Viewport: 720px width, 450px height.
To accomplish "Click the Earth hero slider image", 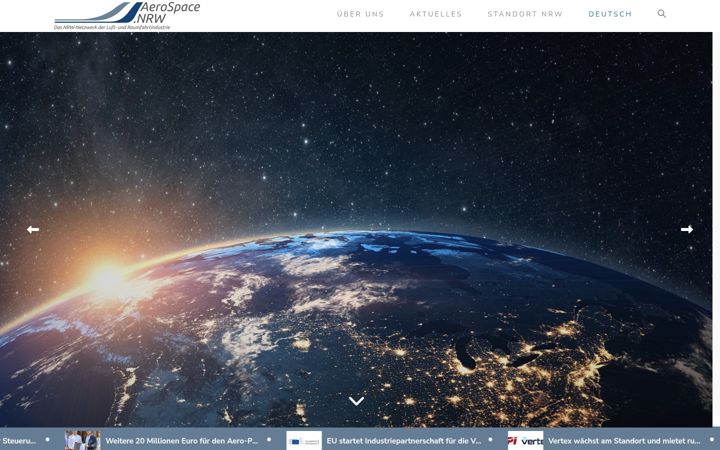I will click(x=356, y=230).
